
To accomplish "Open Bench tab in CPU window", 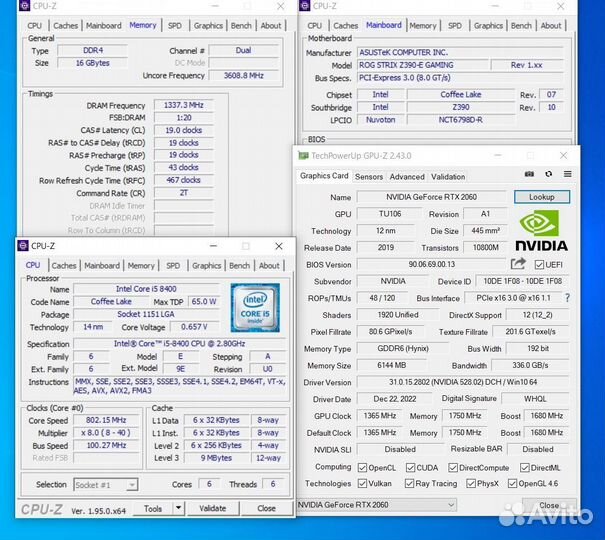I will coord(239,266).
